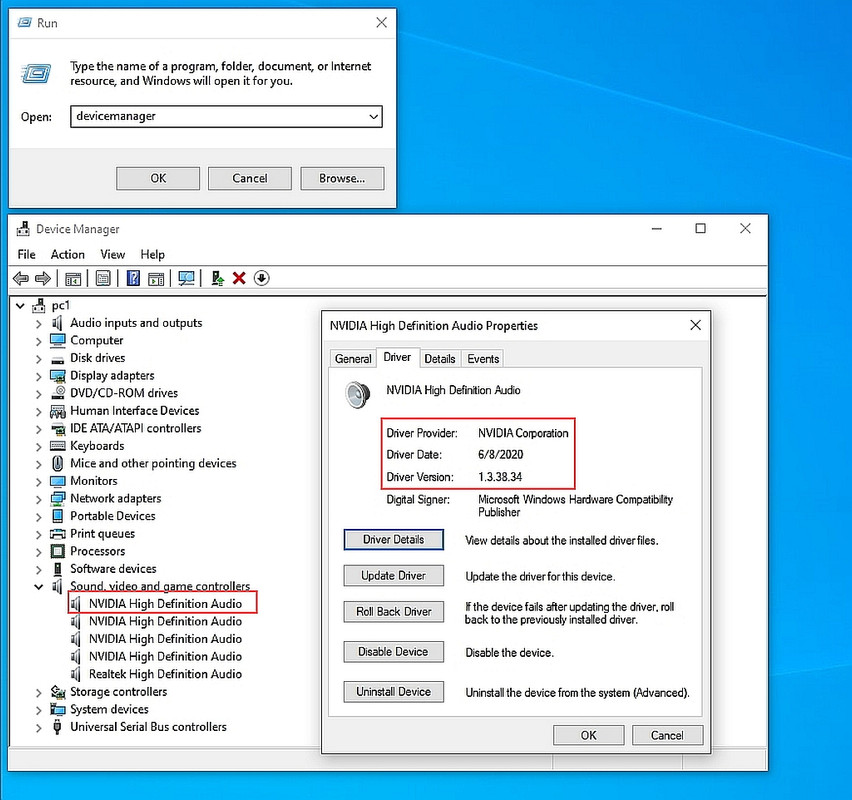Expand the Processors node
This screenshot has height=800, width=852.
click(x=38, y=552)
